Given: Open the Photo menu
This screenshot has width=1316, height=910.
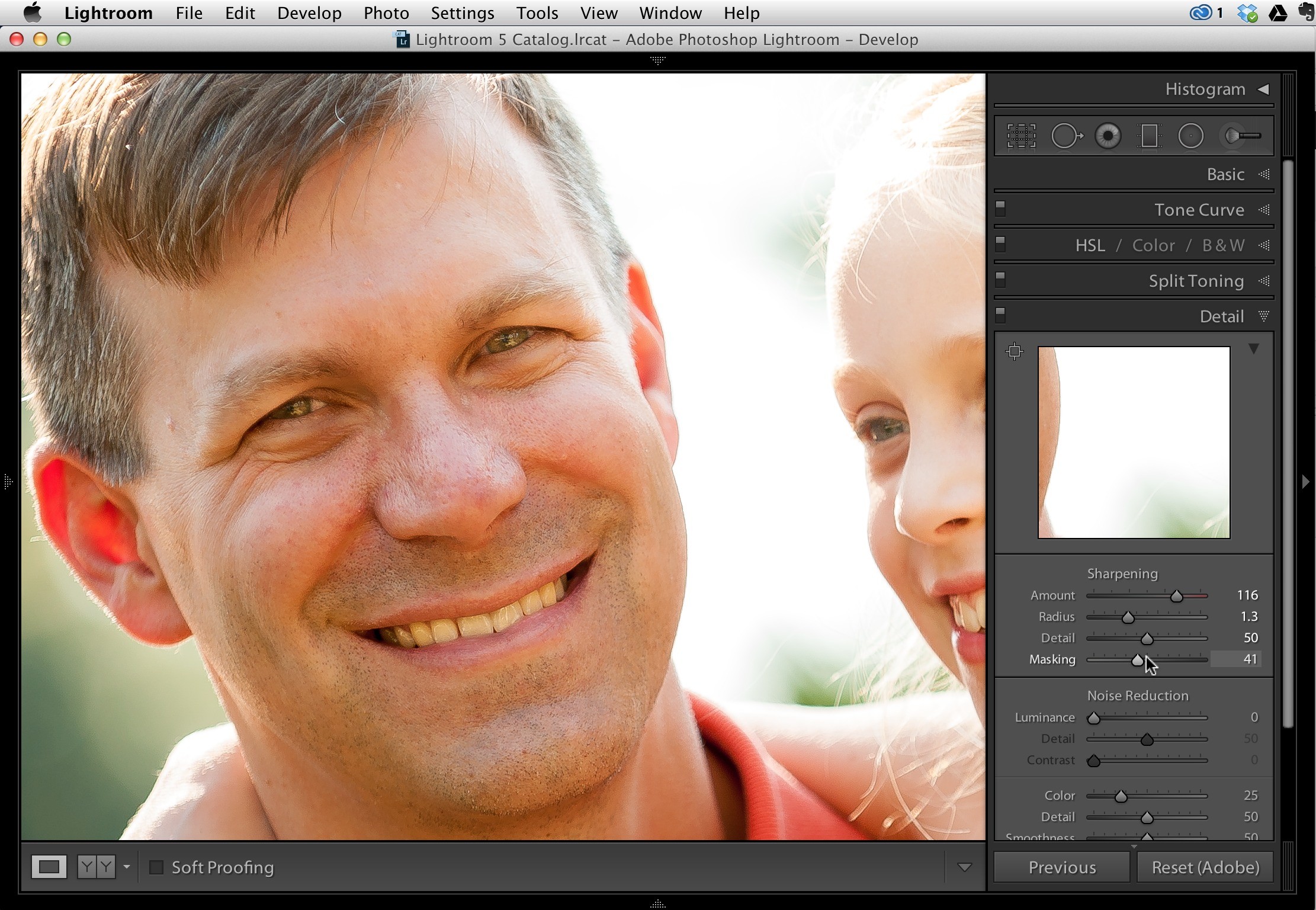Looking at the screenshot, I should point(386,13).
